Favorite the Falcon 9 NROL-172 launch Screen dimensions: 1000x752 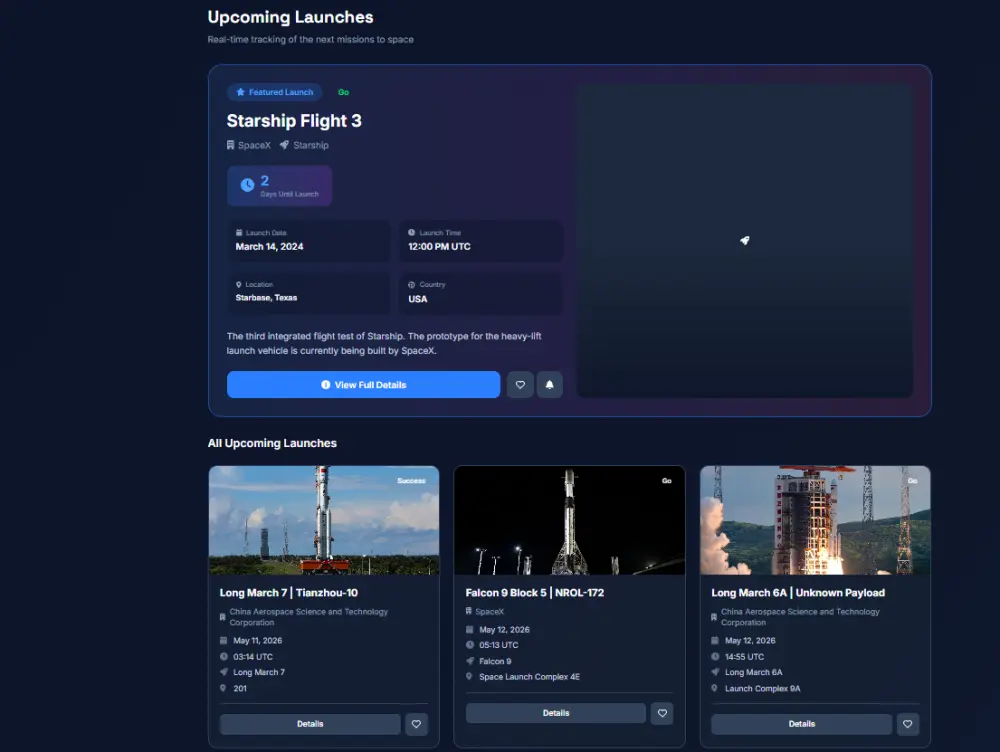coord(662,713)
